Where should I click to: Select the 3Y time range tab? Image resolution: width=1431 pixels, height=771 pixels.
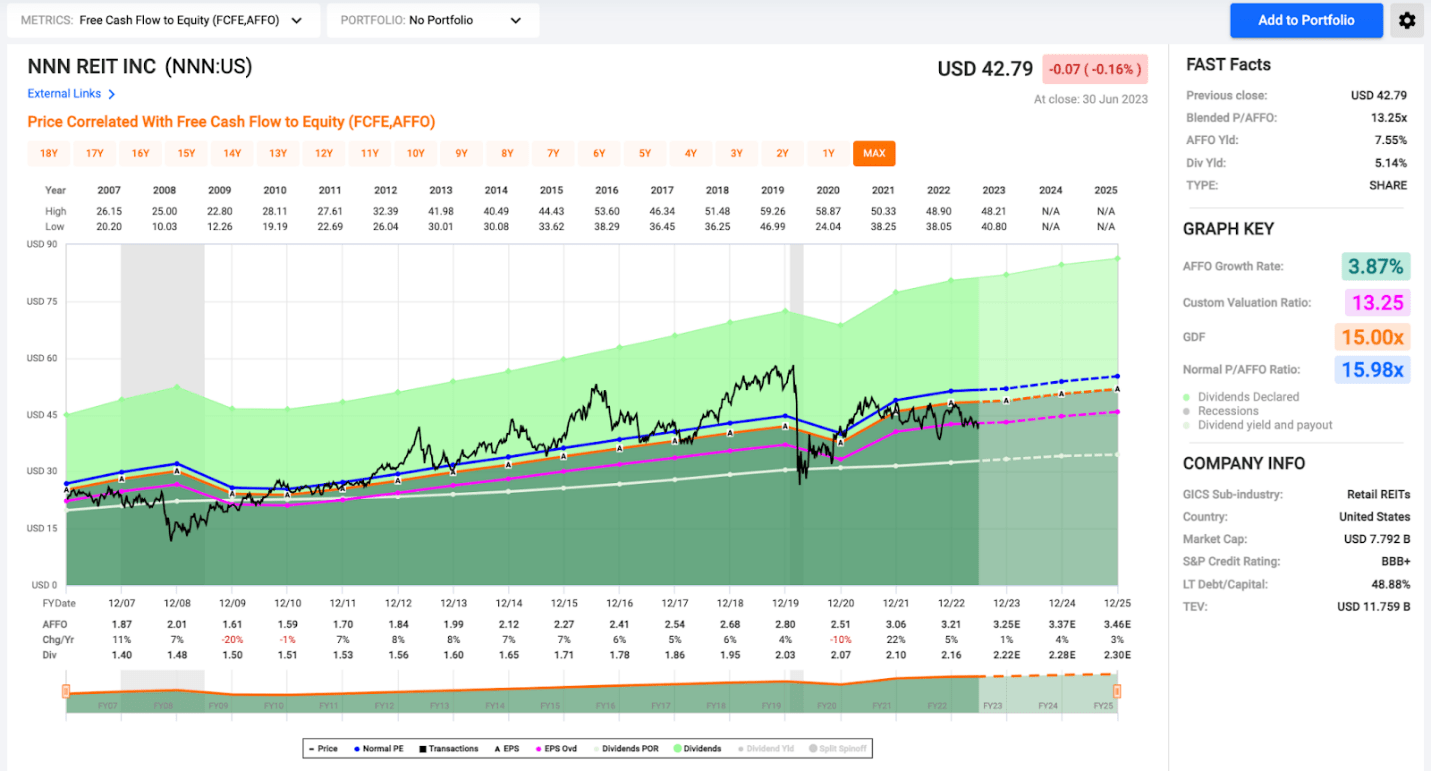pyautogui.click(x=737, y=153)
